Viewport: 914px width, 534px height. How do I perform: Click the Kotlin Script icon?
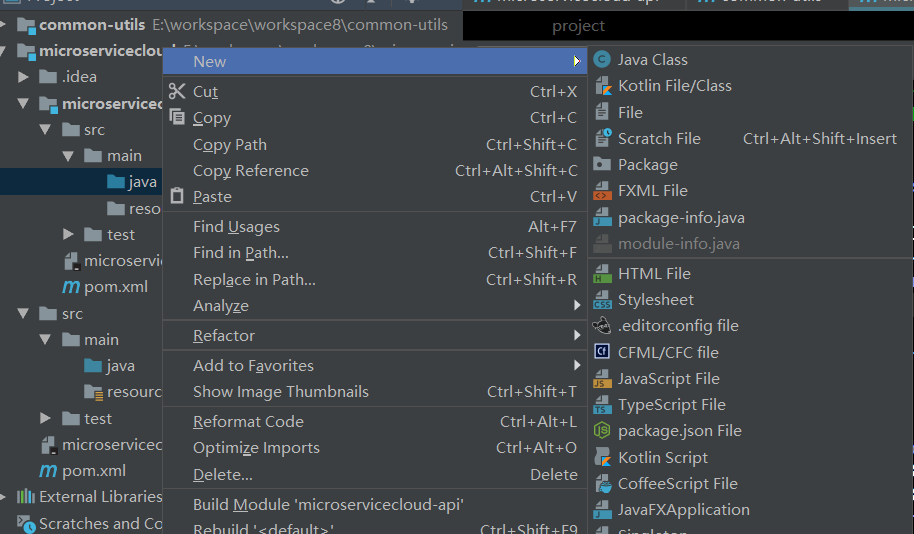pyautogui.click(x=602, y=457)
